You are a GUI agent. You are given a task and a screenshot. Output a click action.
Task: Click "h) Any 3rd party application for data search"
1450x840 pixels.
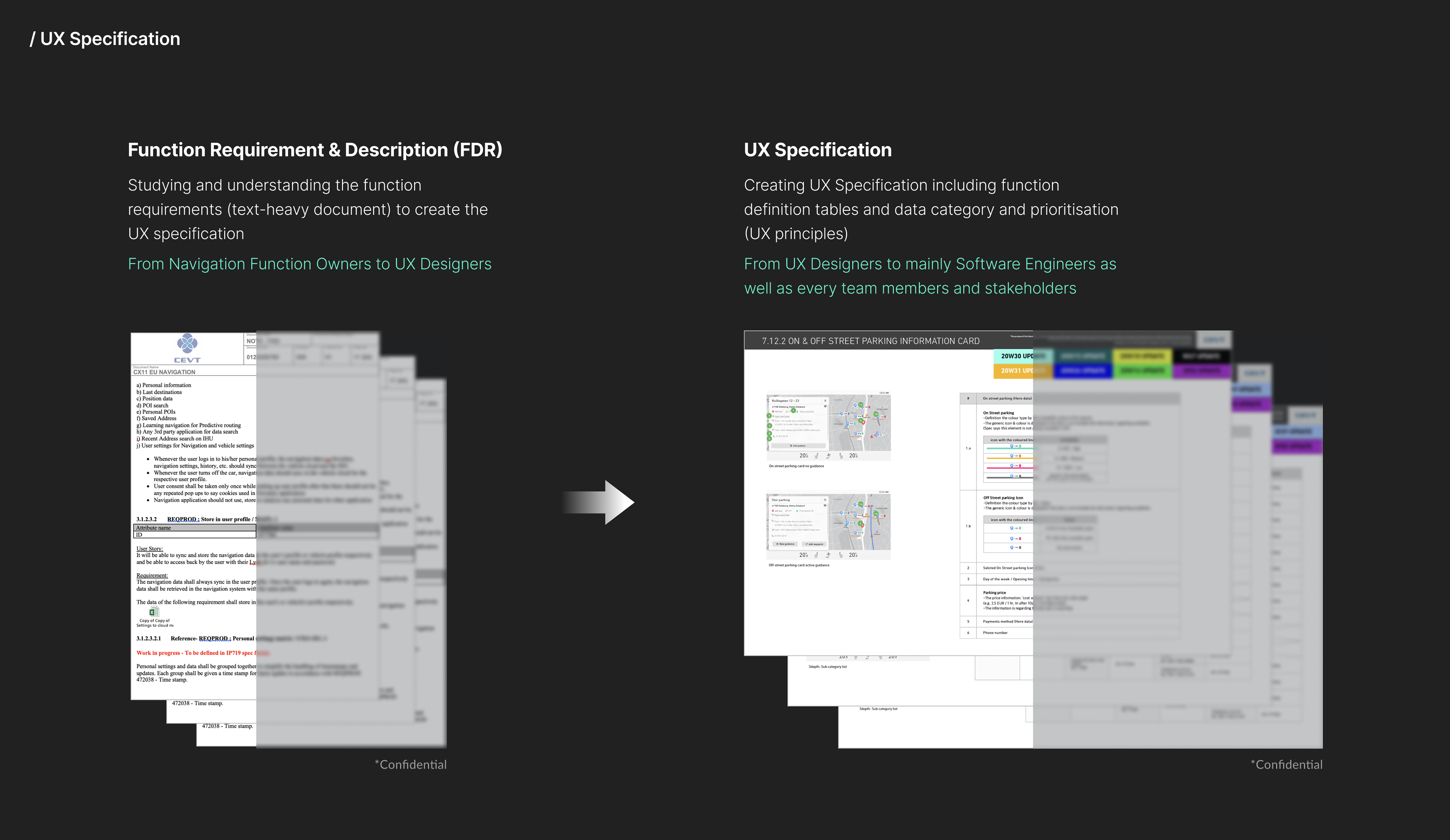[x=187, y=432]
